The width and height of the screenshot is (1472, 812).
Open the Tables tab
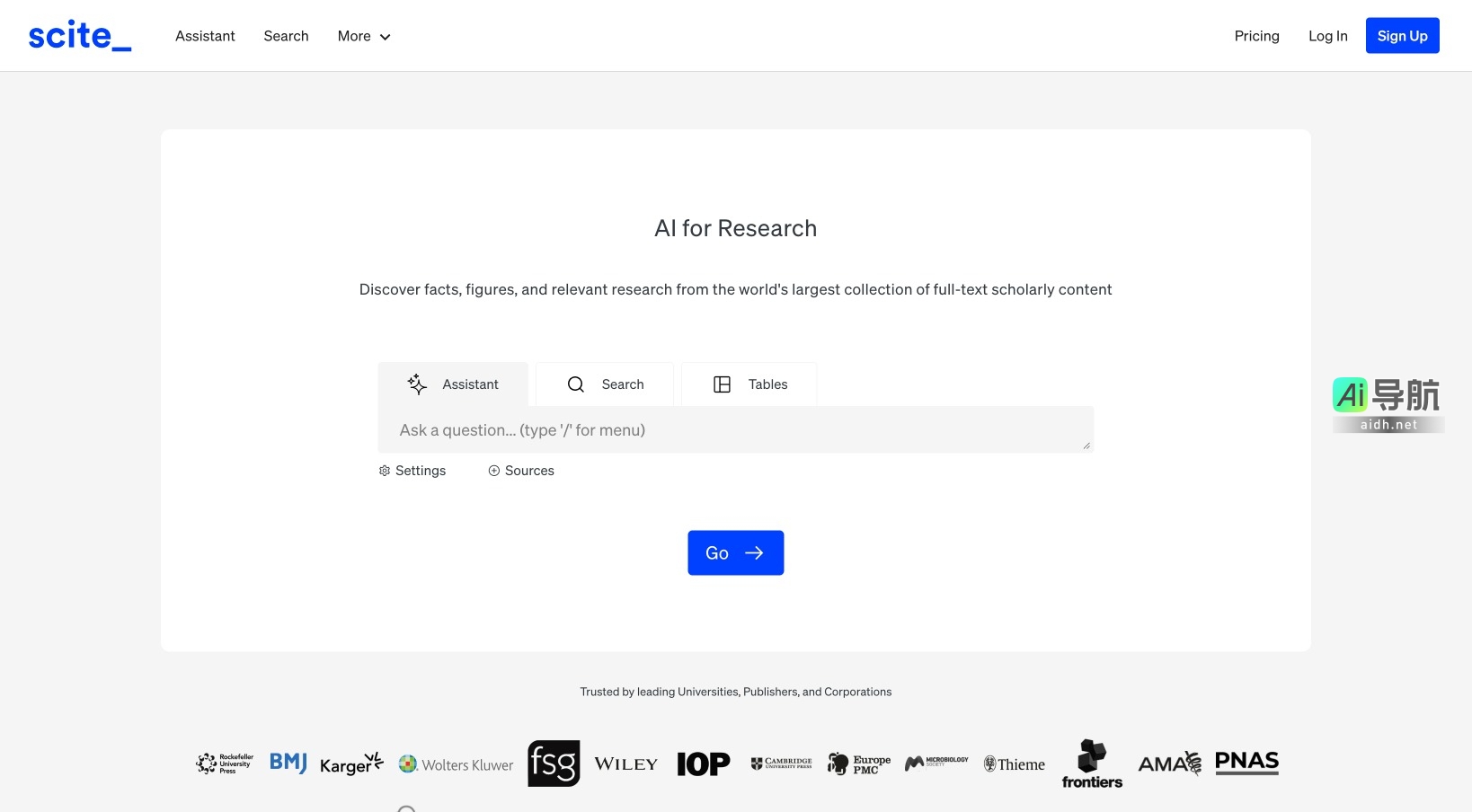pyautogui.click(x=749, y=384)
